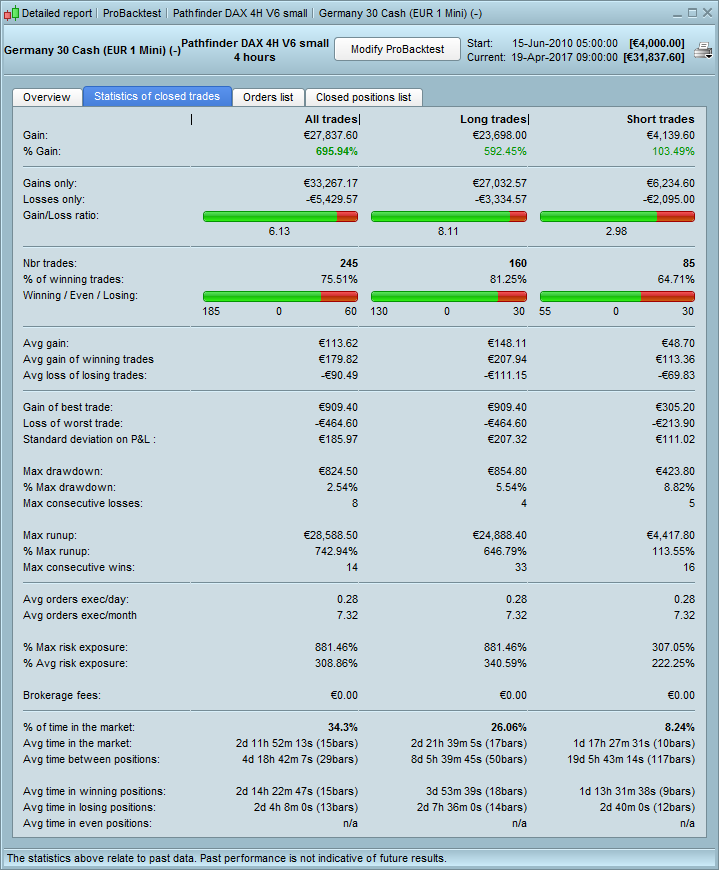Click the 742.94% max runup value
The width and height of the screenshot is (719, 870).
coord(336,552)
